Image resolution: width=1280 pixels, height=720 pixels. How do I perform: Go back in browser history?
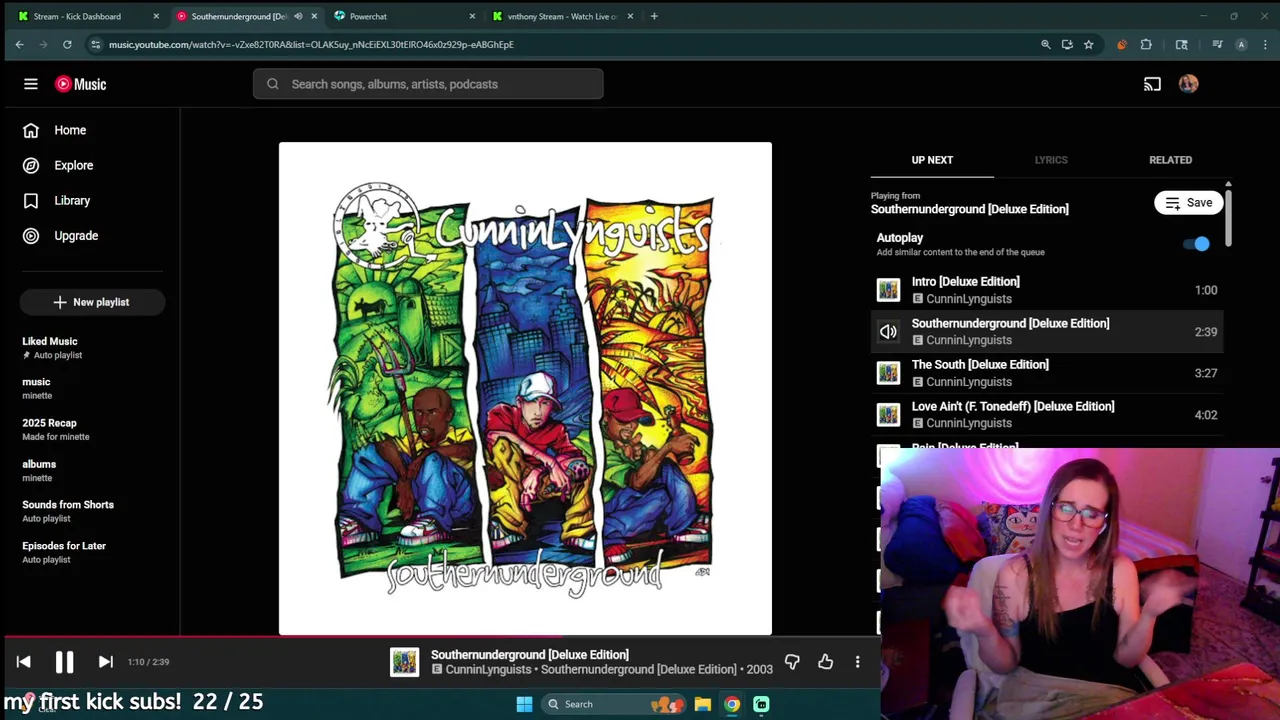(19, 44)
